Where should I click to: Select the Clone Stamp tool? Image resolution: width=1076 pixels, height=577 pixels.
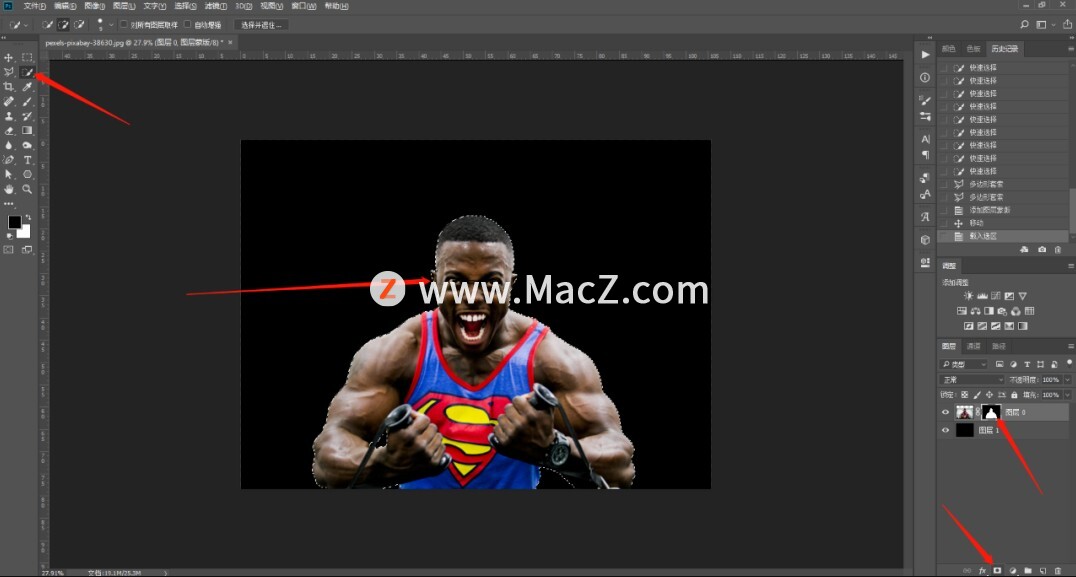[x=9, y=117]
